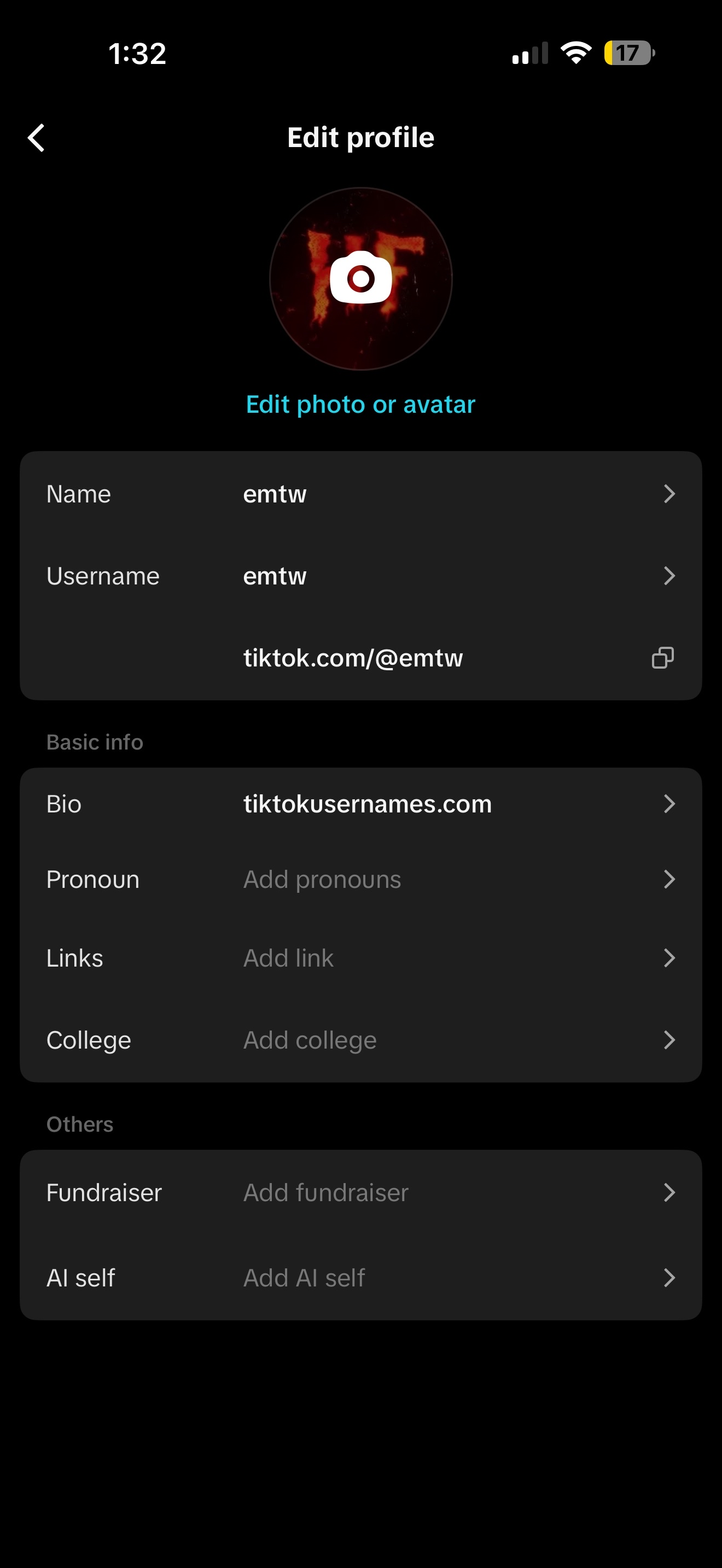Tap the cellular signal bars
722x1568 pixels.
[530, 54]
